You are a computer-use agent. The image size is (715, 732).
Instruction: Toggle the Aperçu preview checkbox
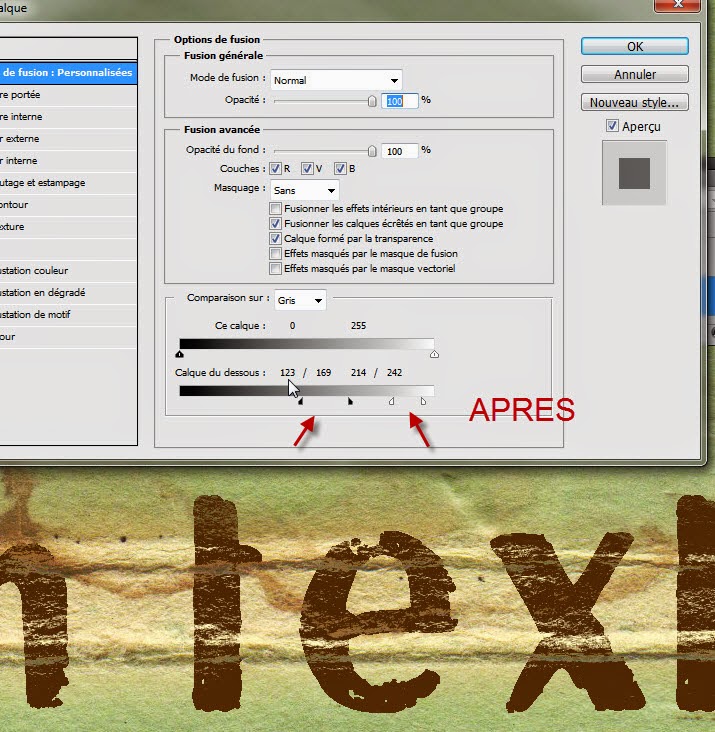click(612, 126)
